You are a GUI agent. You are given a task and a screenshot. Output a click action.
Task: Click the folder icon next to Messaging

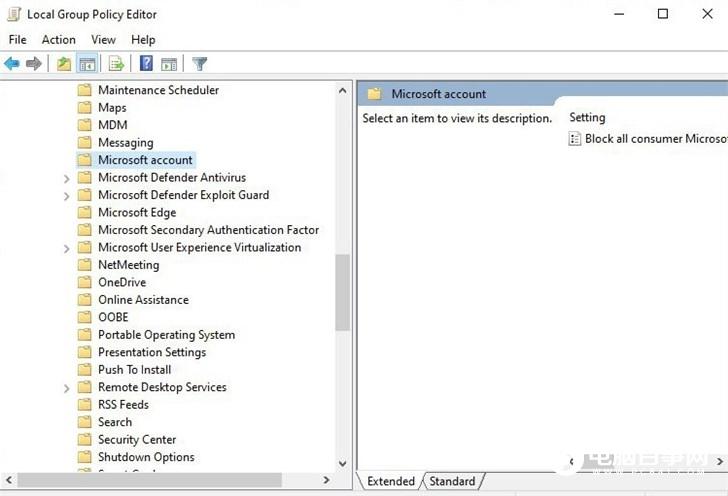coord(84,142)
